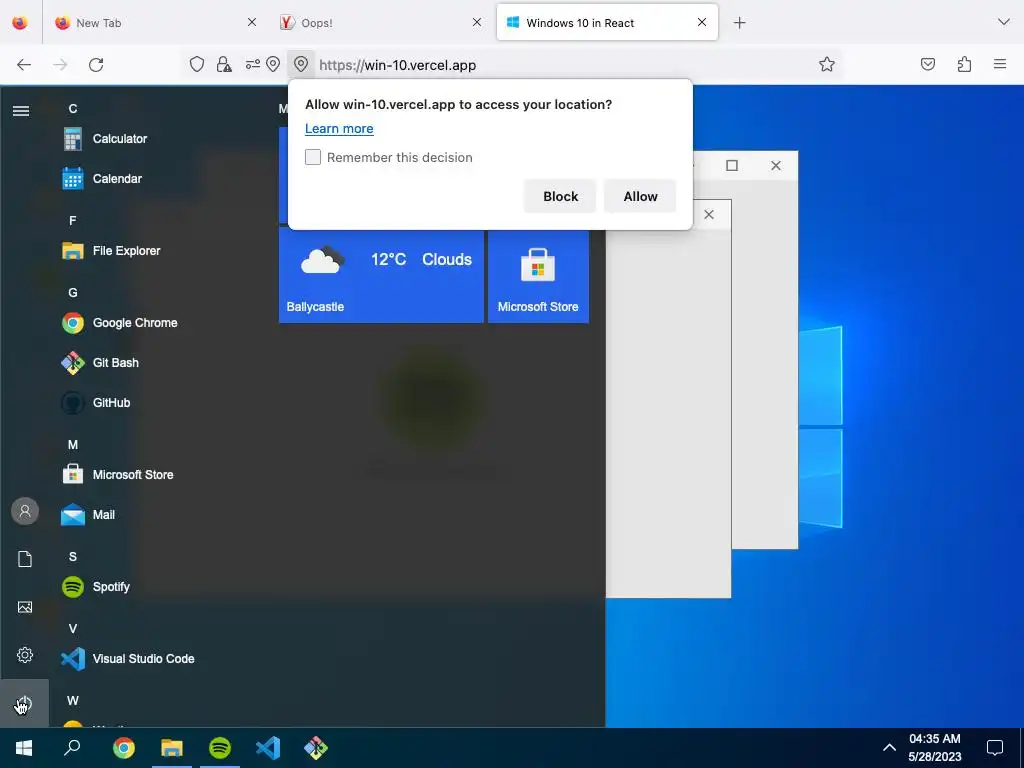Switch to the Oops! tab

(381, 23)
